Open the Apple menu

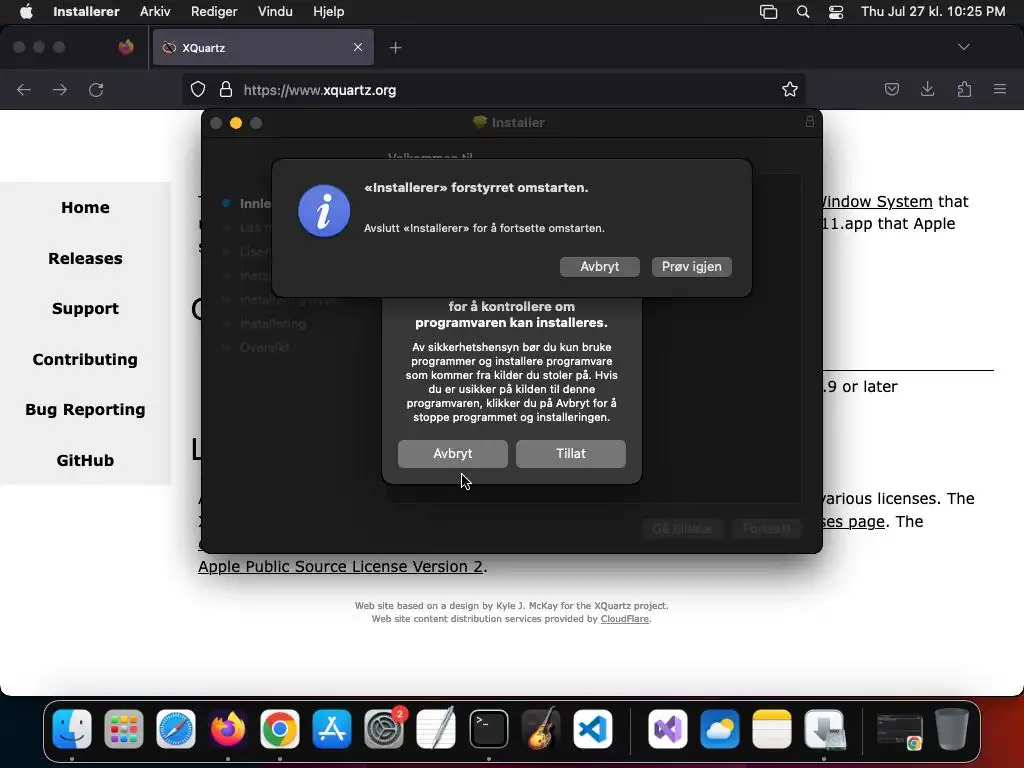coord(26,12)
